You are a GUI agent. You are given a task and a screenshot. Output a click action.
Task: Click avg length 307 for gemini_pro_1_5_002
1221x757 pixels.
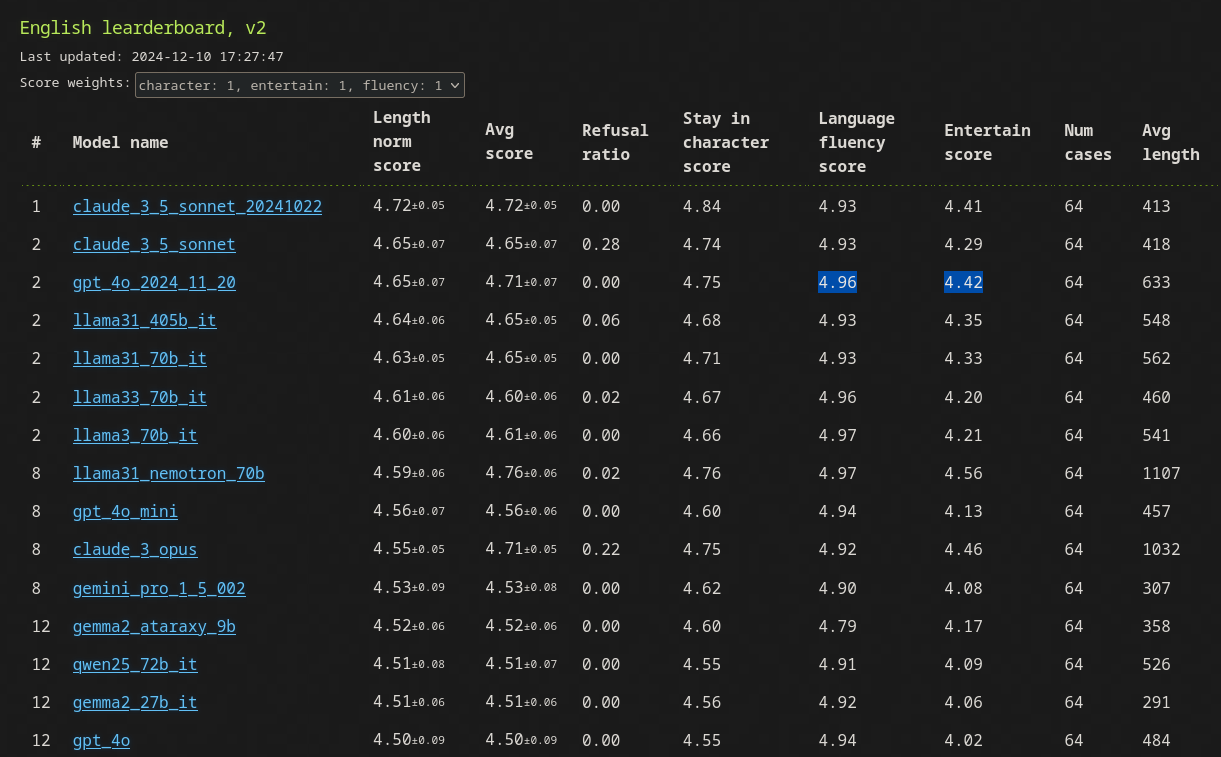coord(1156,588)
